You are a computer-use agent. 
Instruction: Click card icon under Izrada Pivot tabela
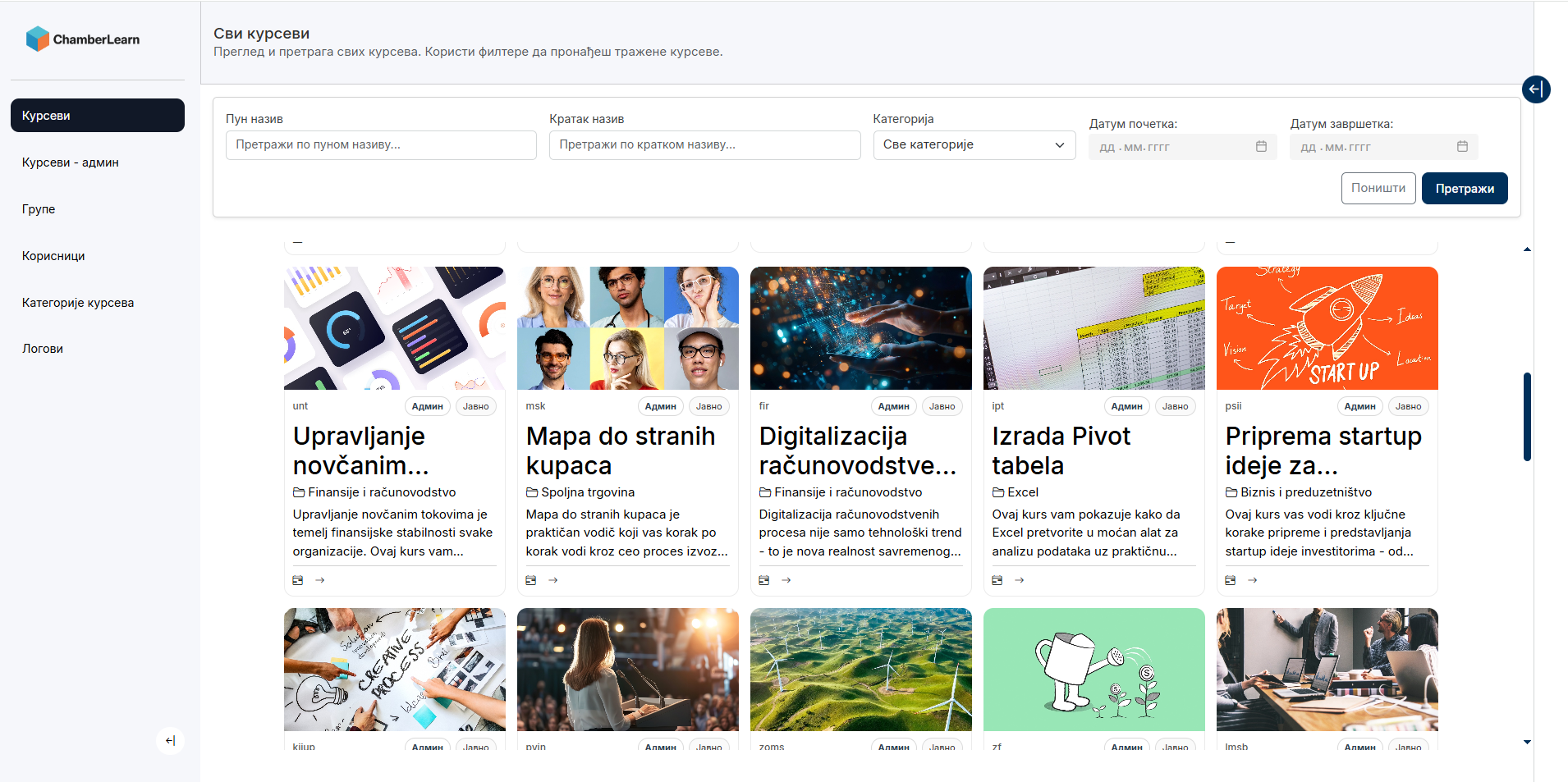997,580
